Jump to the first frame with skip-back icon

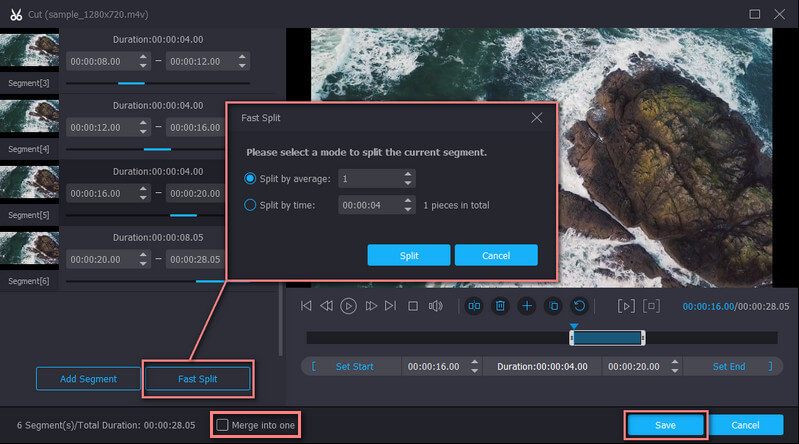(x=306, y=306)
